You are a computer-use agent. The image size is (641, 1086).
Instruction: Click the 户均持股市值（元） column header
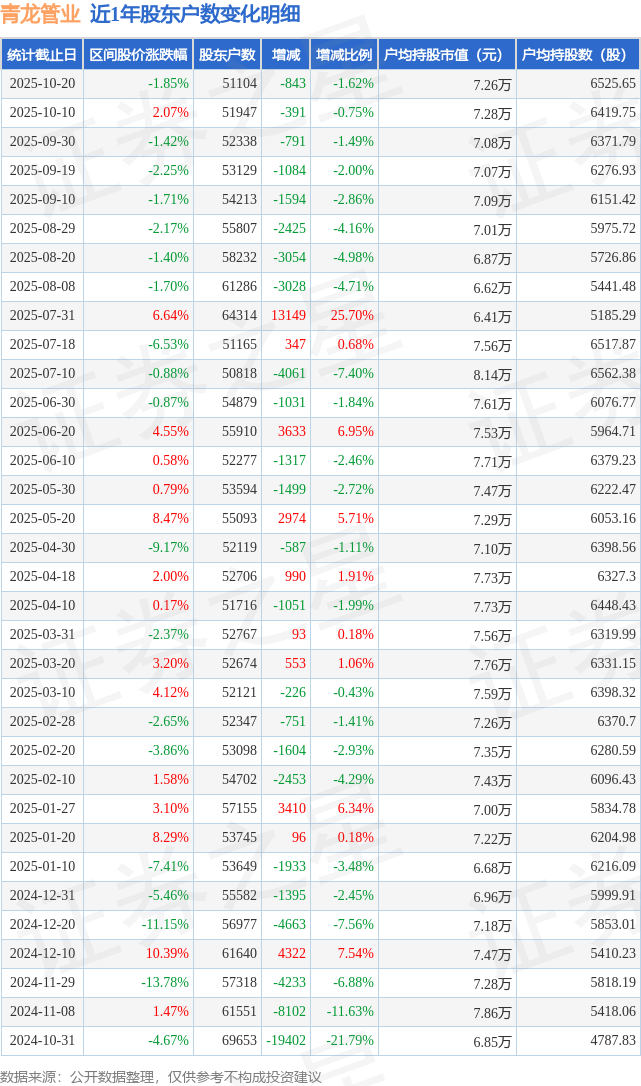446,55
